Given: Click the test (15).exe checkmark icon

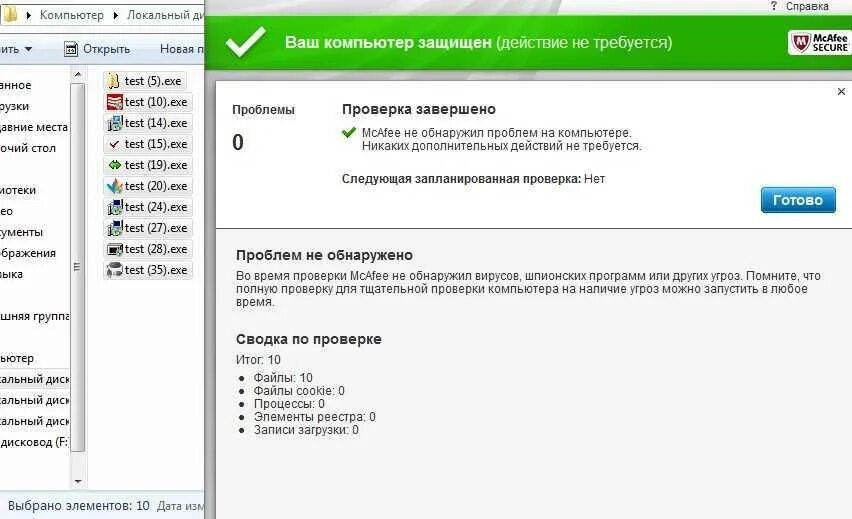Looking at the screenshot, I should coord(114,144).
